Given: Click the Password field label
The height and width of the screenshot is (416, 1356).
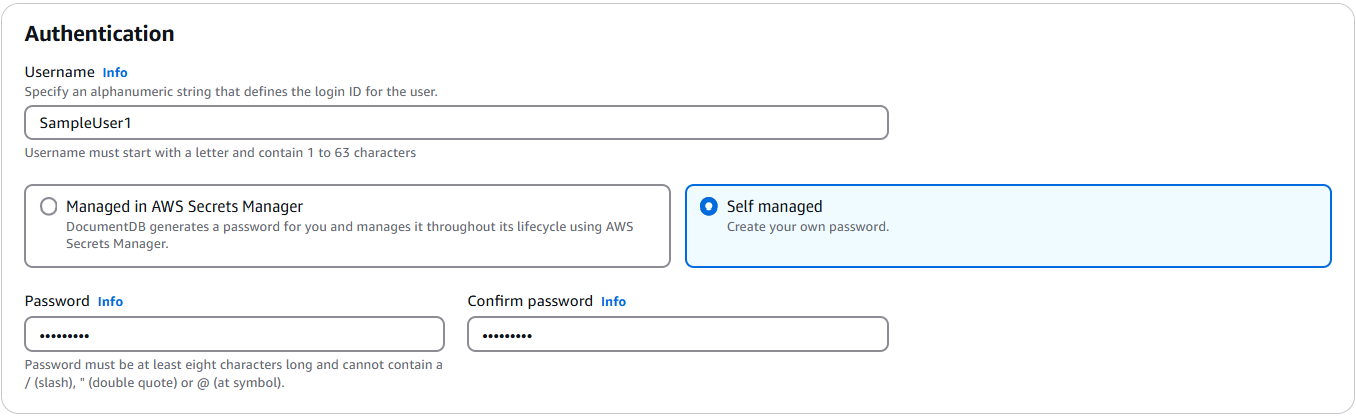Looking at the screenshot, I should (x=57, y=301).
